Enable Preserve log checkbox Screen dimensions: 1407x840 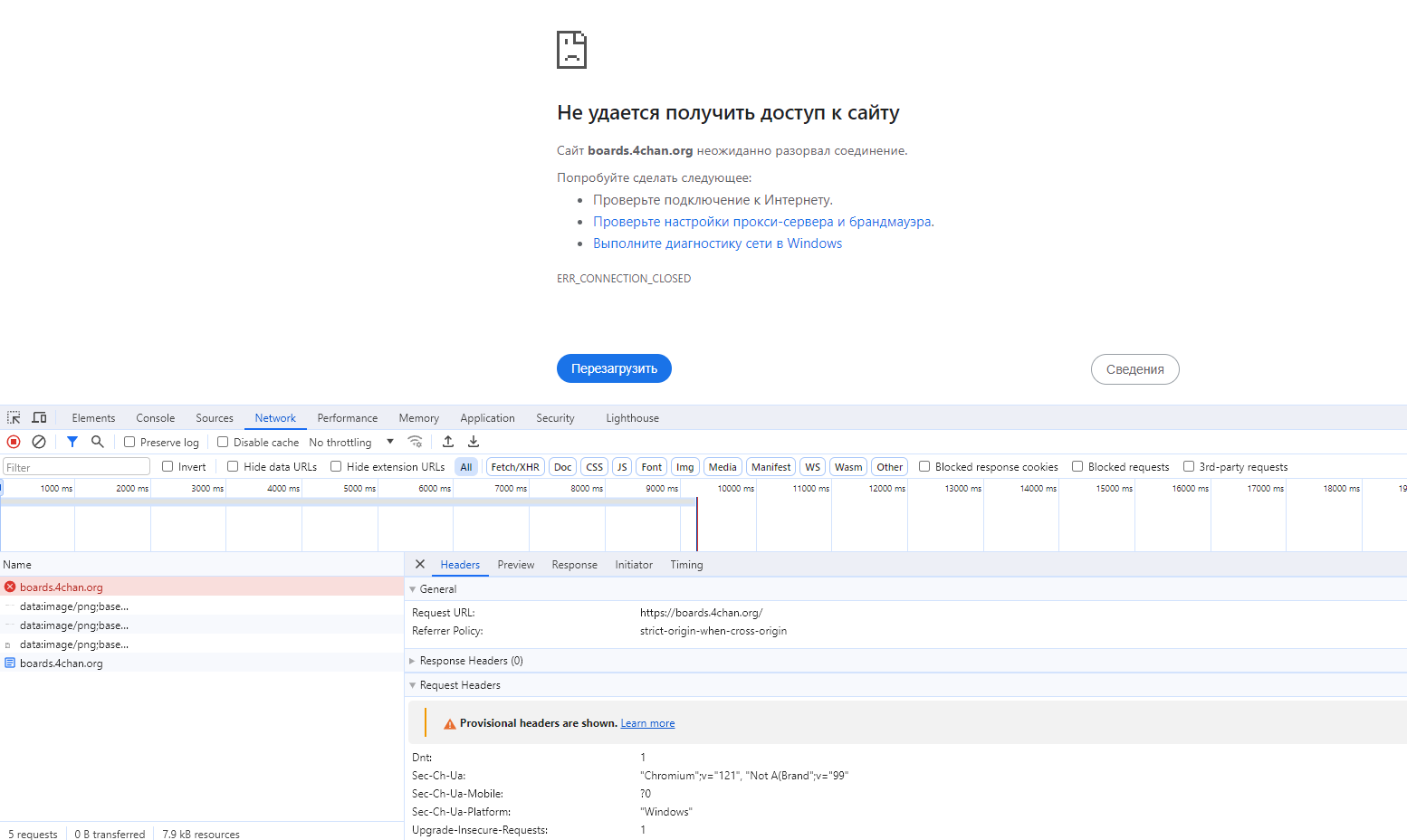(129, 442)
